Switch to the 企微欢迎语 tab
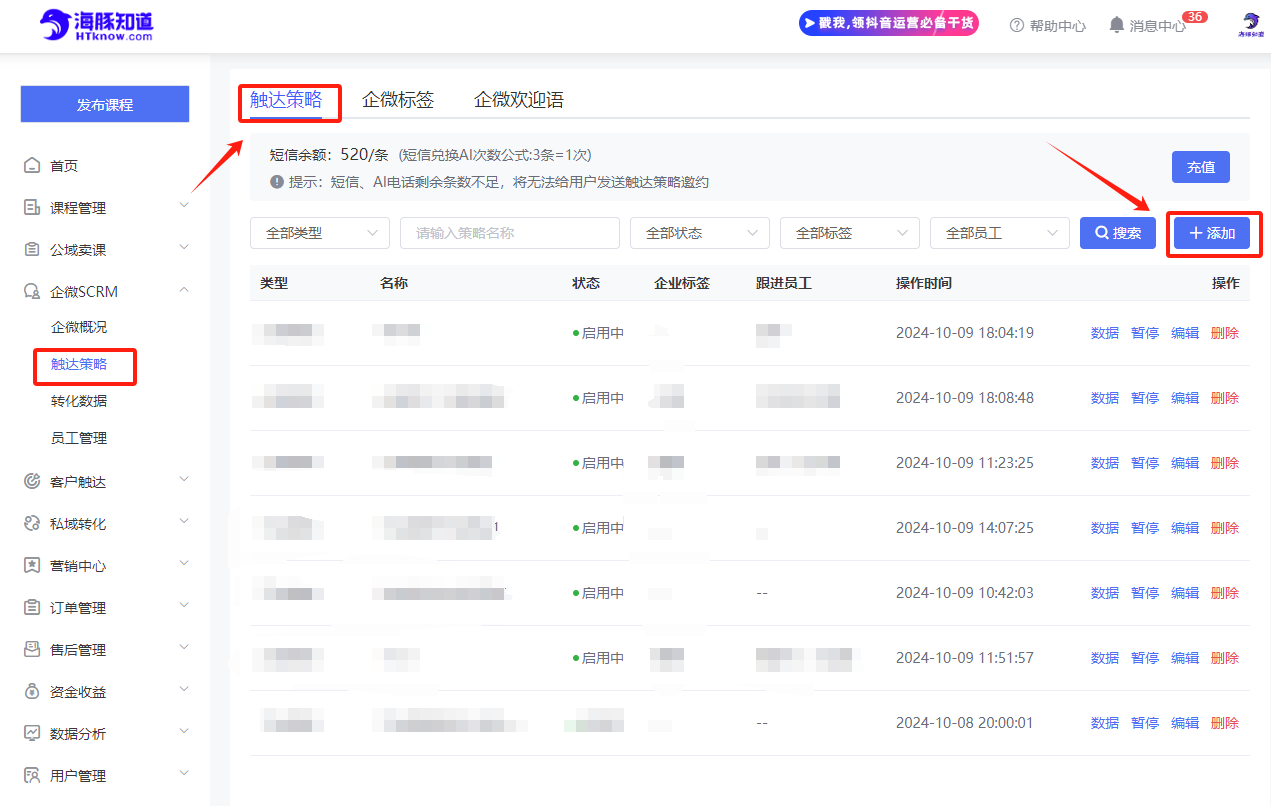The width and height of the screenshot is (1271, 806). [x=519, y=100]
